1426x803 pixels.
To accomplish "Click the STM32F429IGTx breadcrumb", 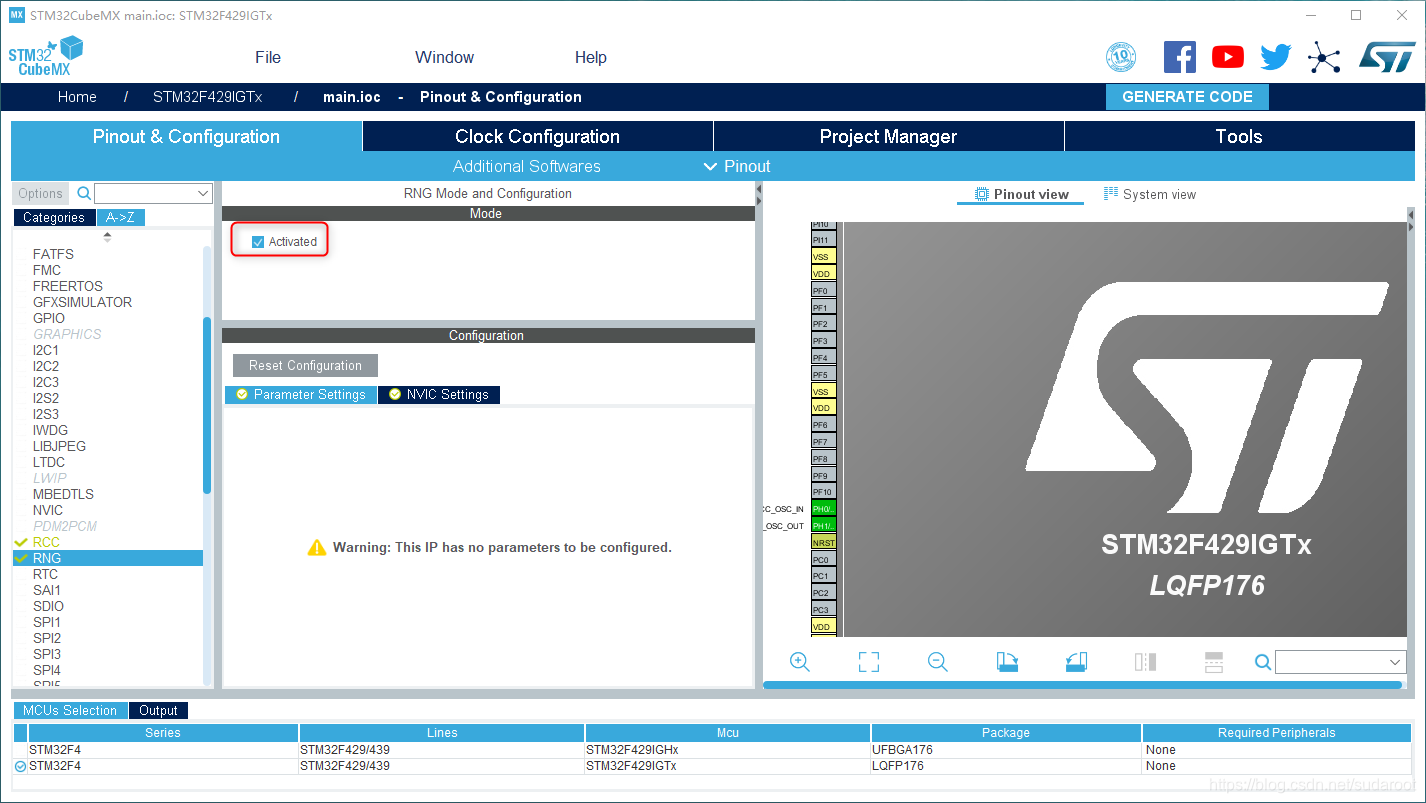I will tap(208, 97).
